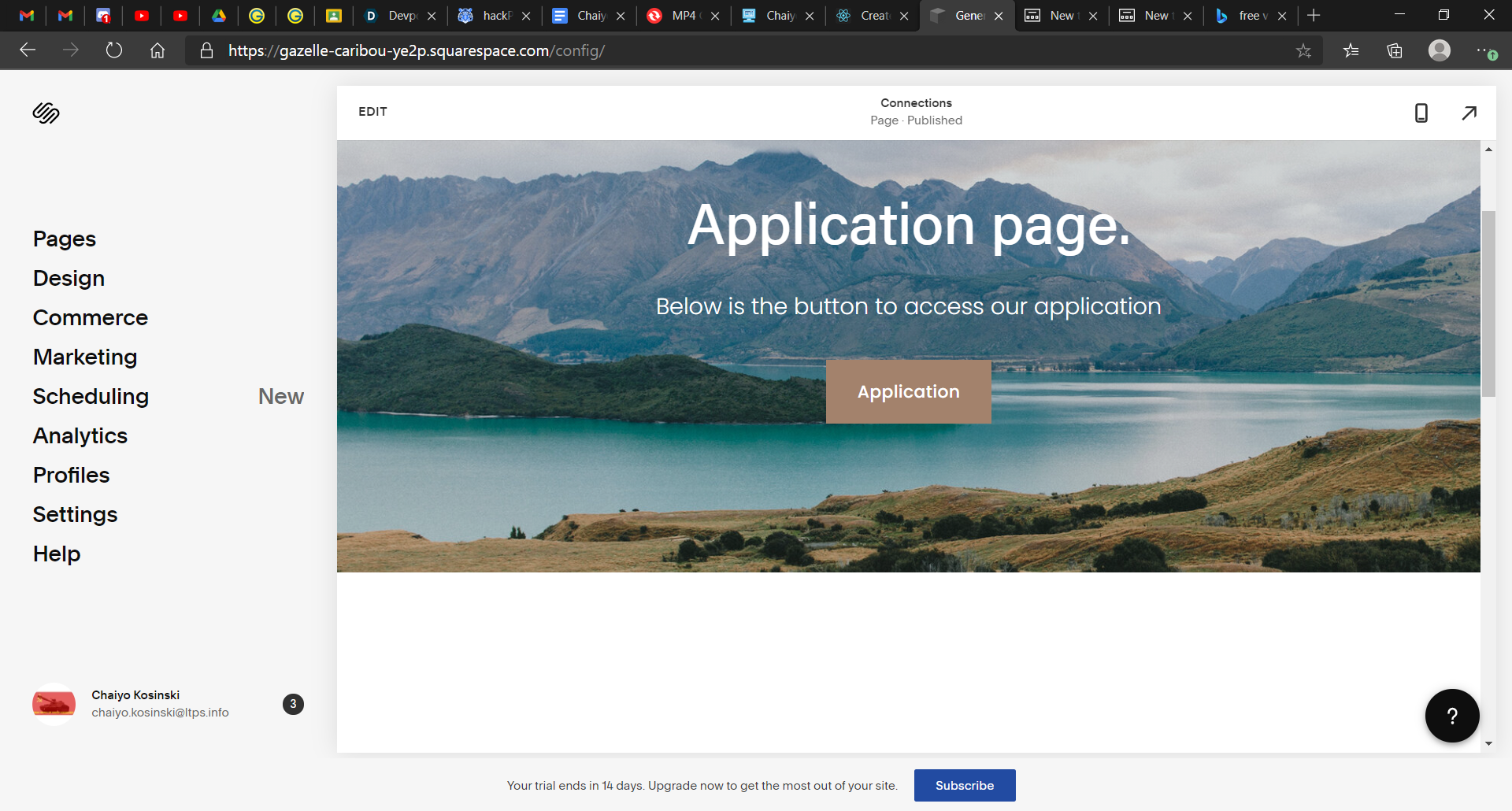This screenshot has width=1512, height=811.
Task: Open the notifications badge showing 3
Action: (x=293, y=704)
